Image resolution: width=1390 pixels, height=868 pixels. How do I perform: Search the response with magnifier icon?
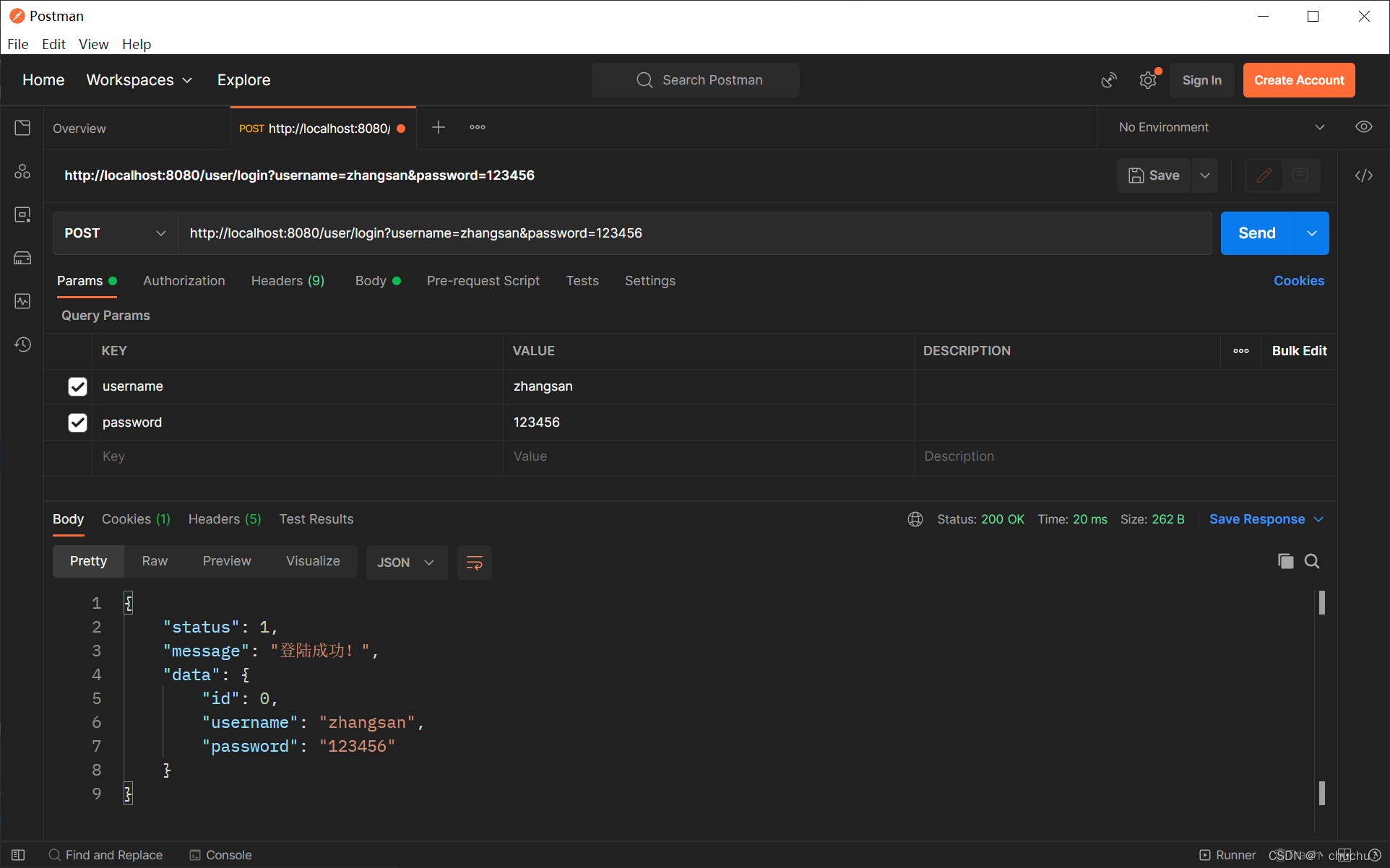tap(1312, 561)
